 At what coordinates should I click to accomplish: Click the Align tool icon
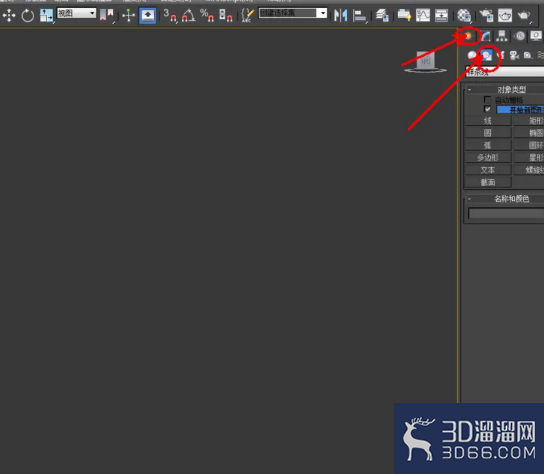(x=360, y=16)
